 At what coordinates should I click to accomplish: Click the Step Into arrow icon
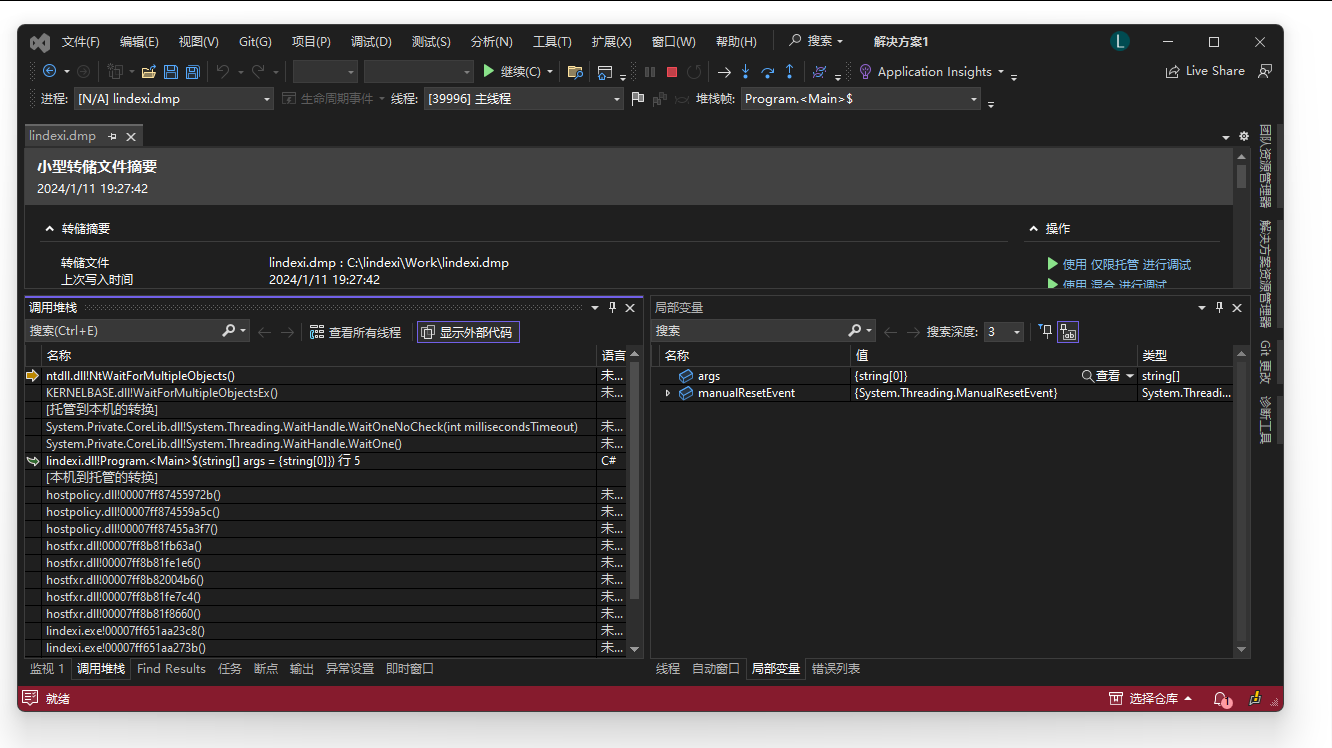[745, 72]
